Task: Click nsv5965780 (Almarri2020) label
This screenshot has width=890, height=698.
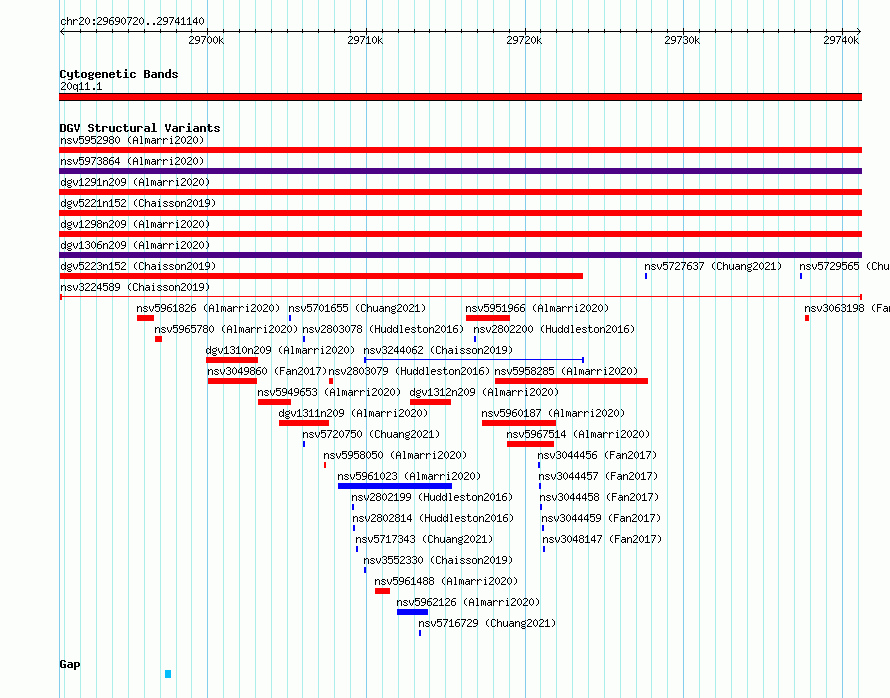Action: (x=226, y=329)
